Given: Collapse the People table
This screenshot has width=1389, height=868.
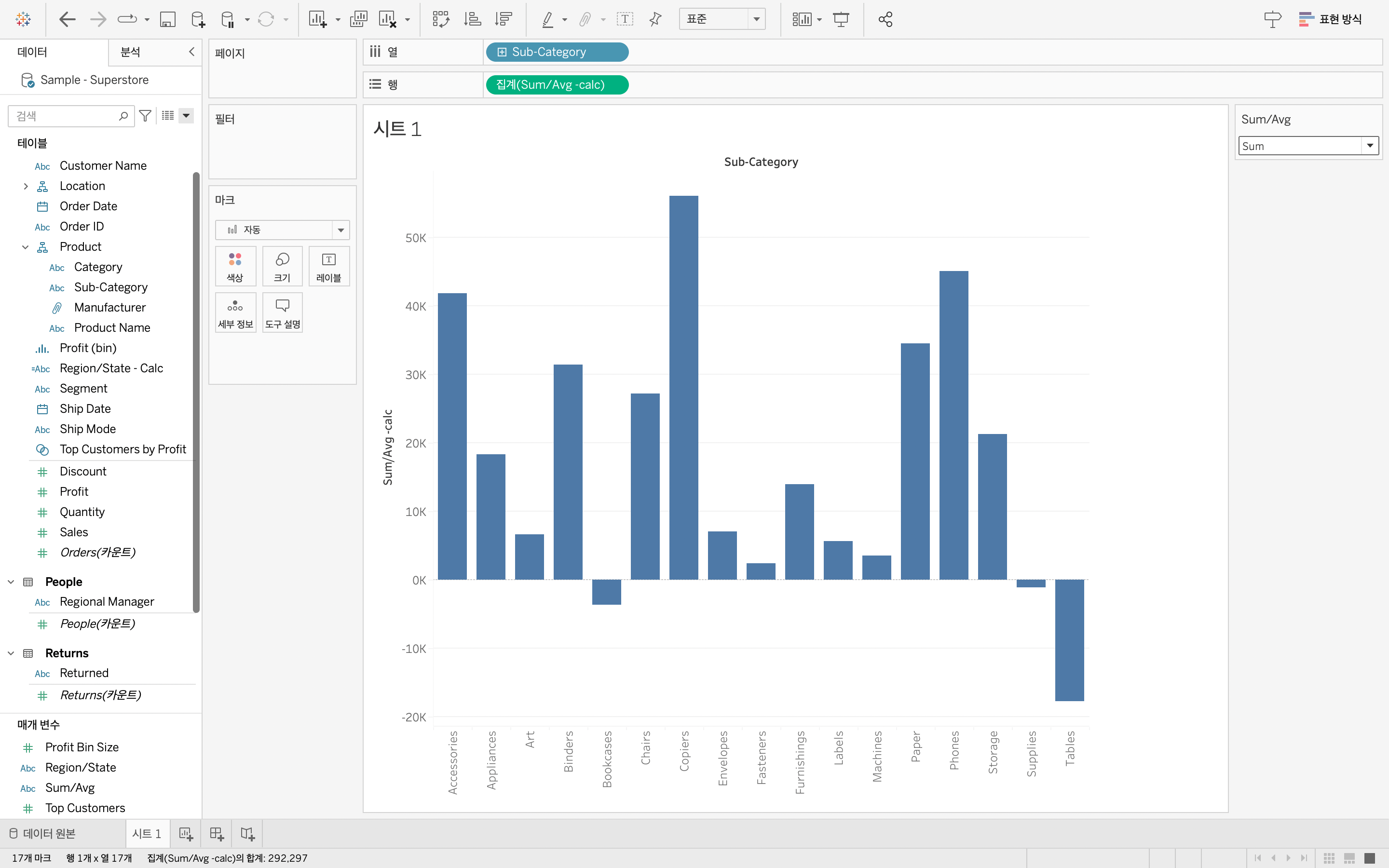Looking at the screenshot, I should (x=11, y=582).
